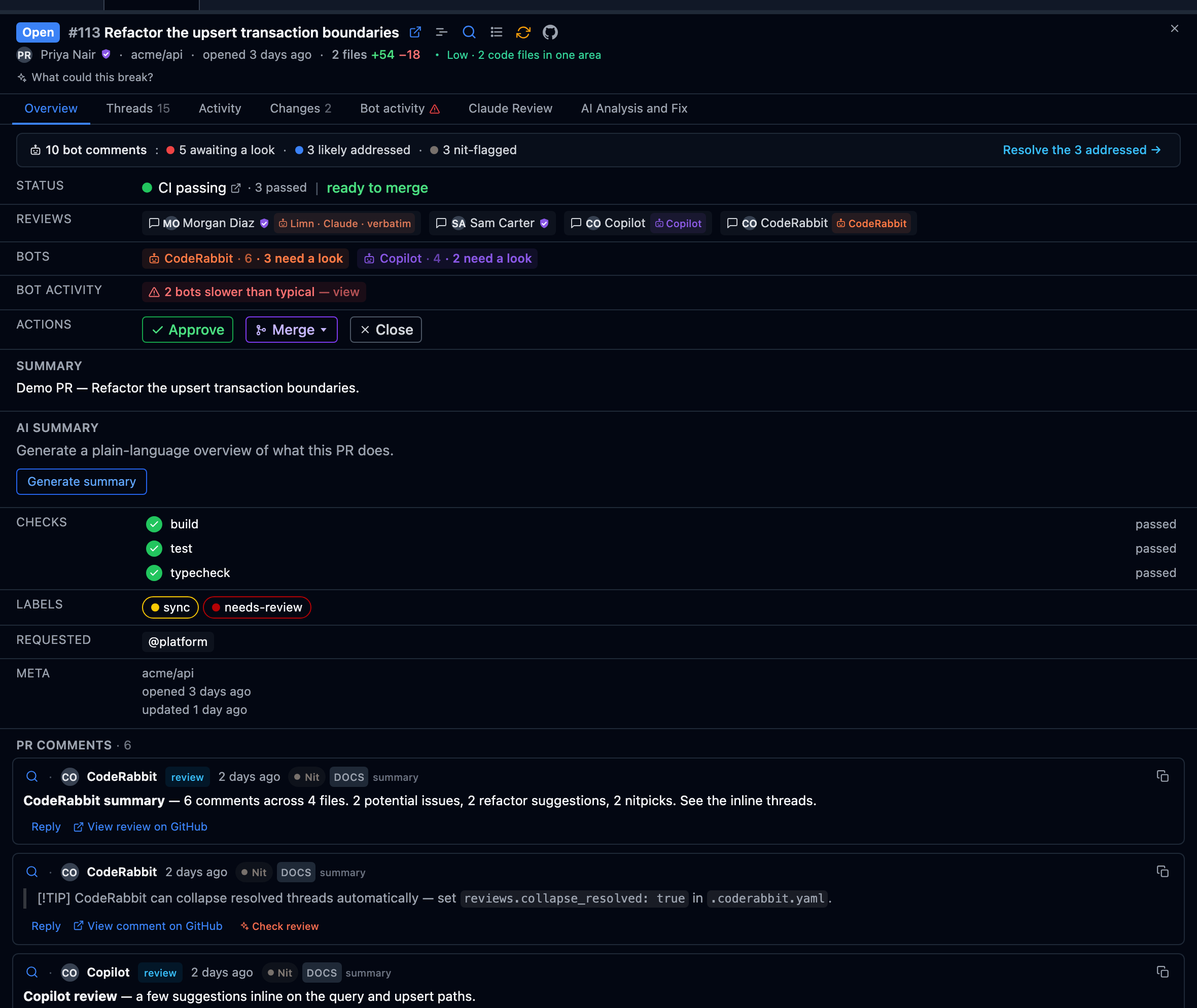View '2 bots slower than typical' warning
This screenshot has height=1008, width=1197.
click(x=254, y=292)
